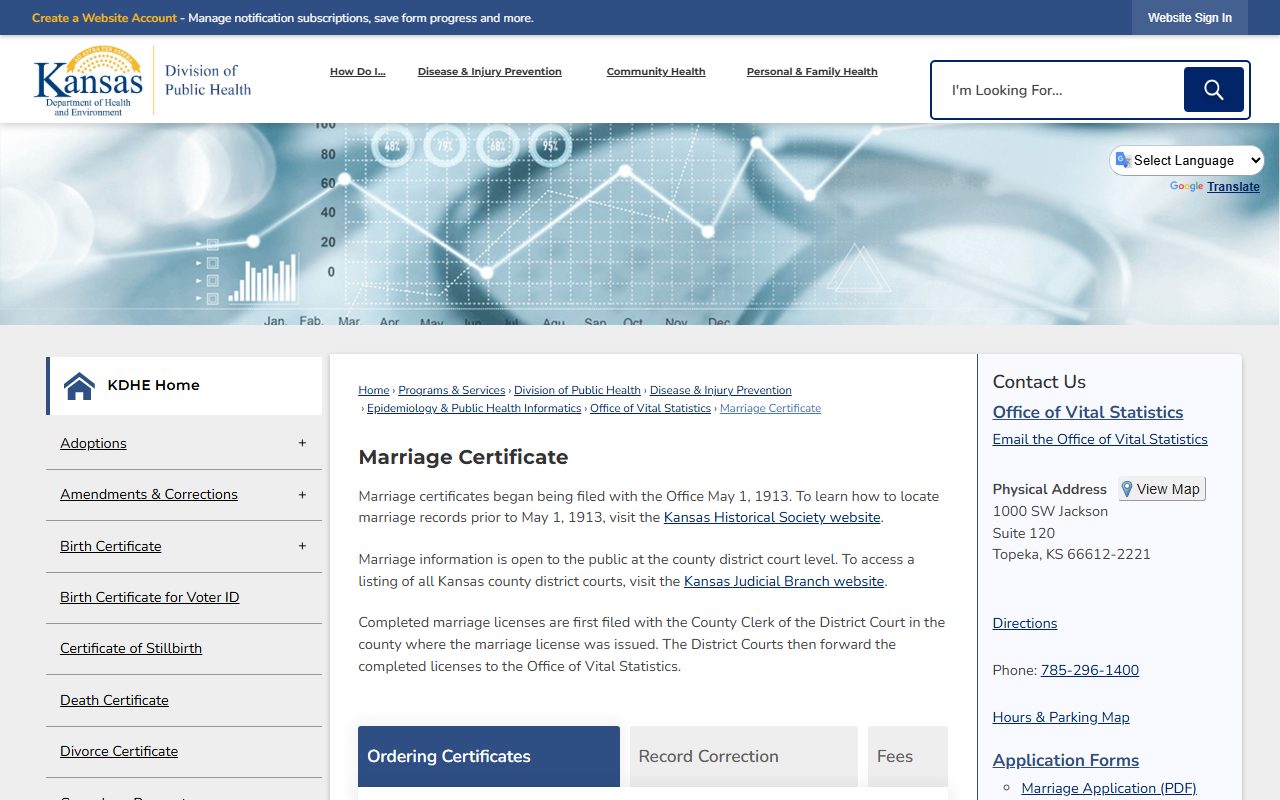This screenshot has height=800, width=1280.
Task: Expand the Amendments & Corrections submenu
Action: click(x=302, y=495)
